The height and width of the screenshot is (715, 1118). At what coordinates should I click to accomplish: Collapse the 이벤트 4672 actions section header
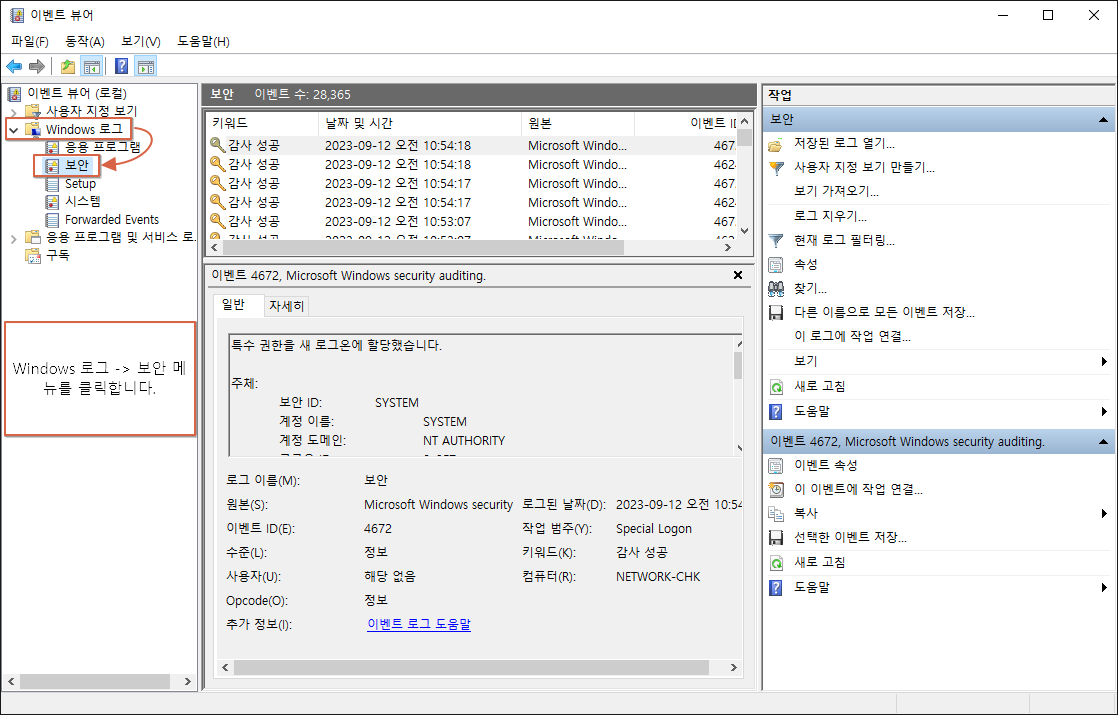[x=940, y=441]
